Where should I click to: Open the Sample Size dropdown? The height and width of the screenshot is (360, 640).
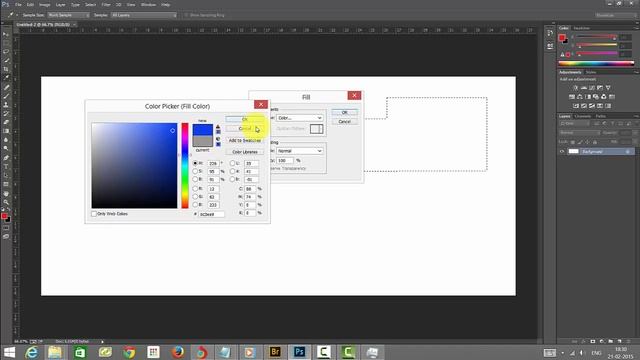click(68, 15)
